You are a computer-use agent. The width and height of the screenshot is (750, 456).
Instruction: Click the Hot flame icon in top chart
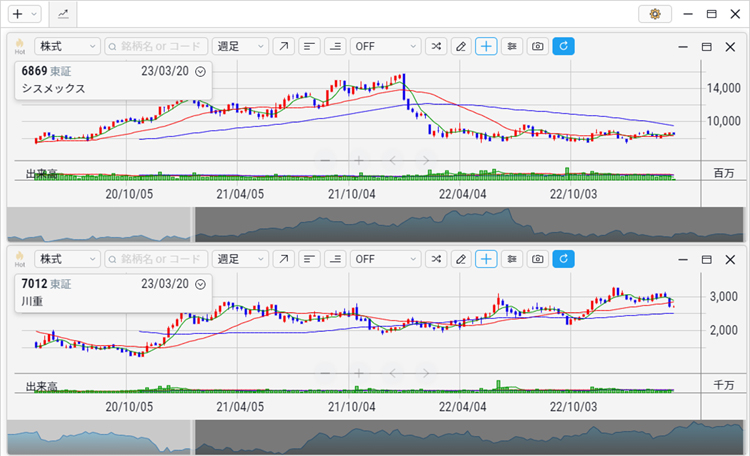click(x=19, y=46)
